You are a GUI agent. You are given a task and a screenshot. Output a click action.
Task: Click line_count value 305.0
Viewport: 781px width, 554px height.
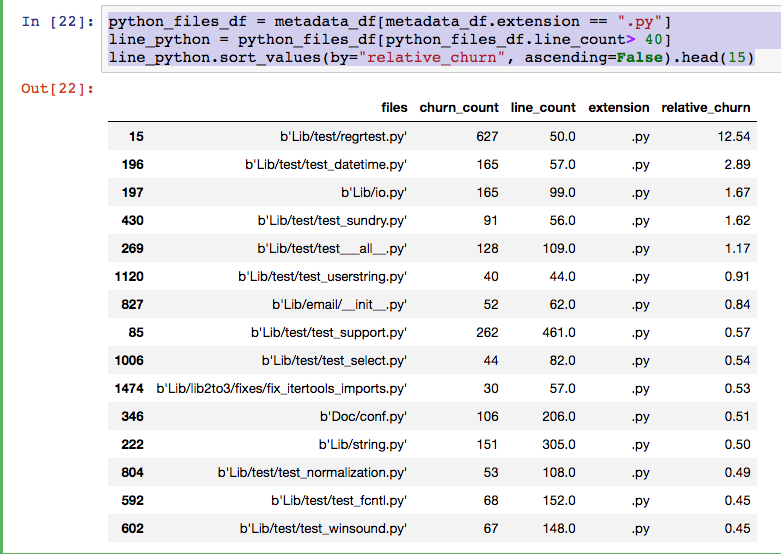coord(559,444)
